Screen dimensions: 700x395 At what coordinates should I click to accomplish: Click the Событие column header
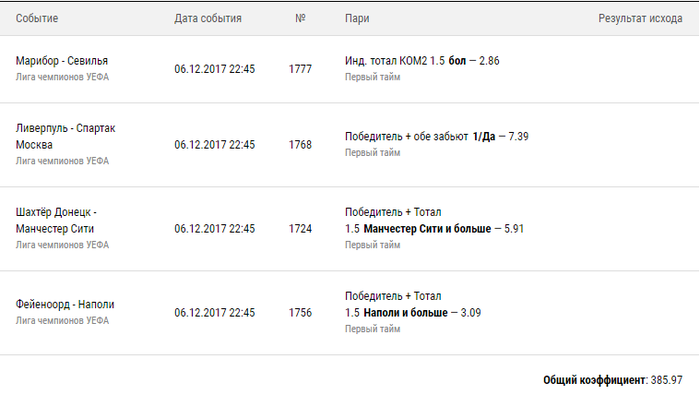click(x=37, y=18)
